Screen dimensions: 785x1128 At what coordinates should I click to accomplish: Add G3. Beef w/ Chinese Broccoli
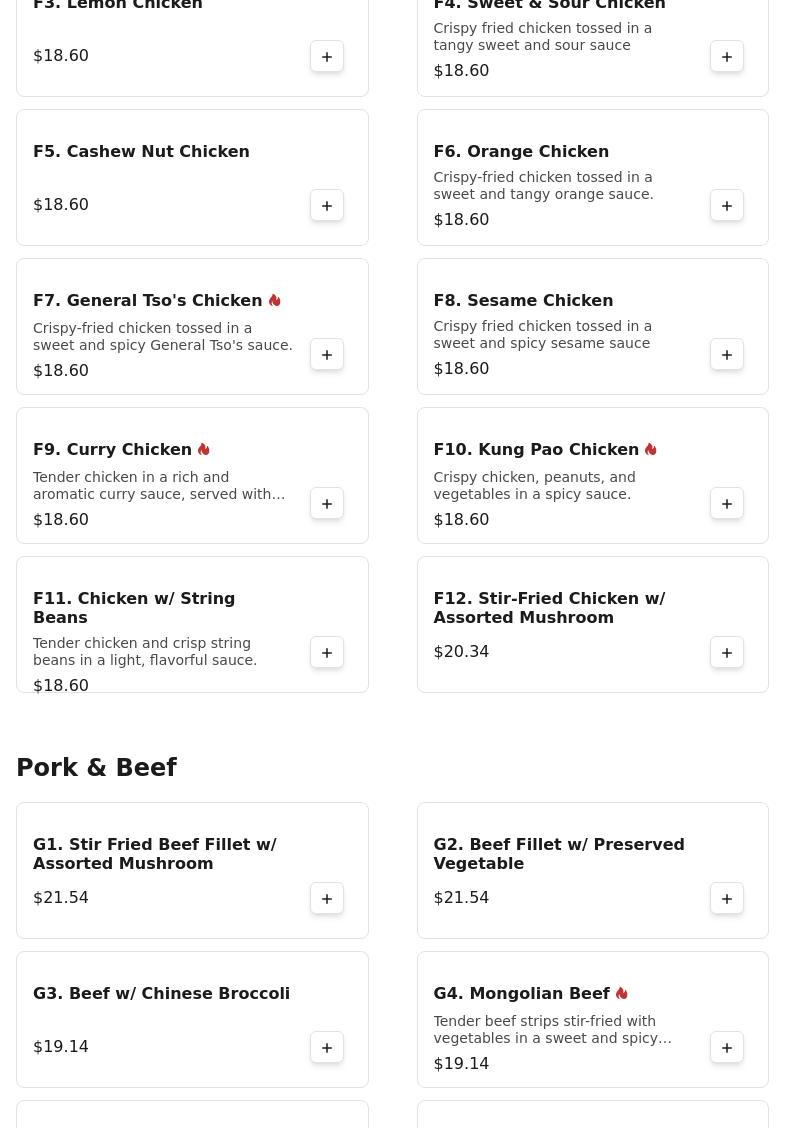(327, 1047)
